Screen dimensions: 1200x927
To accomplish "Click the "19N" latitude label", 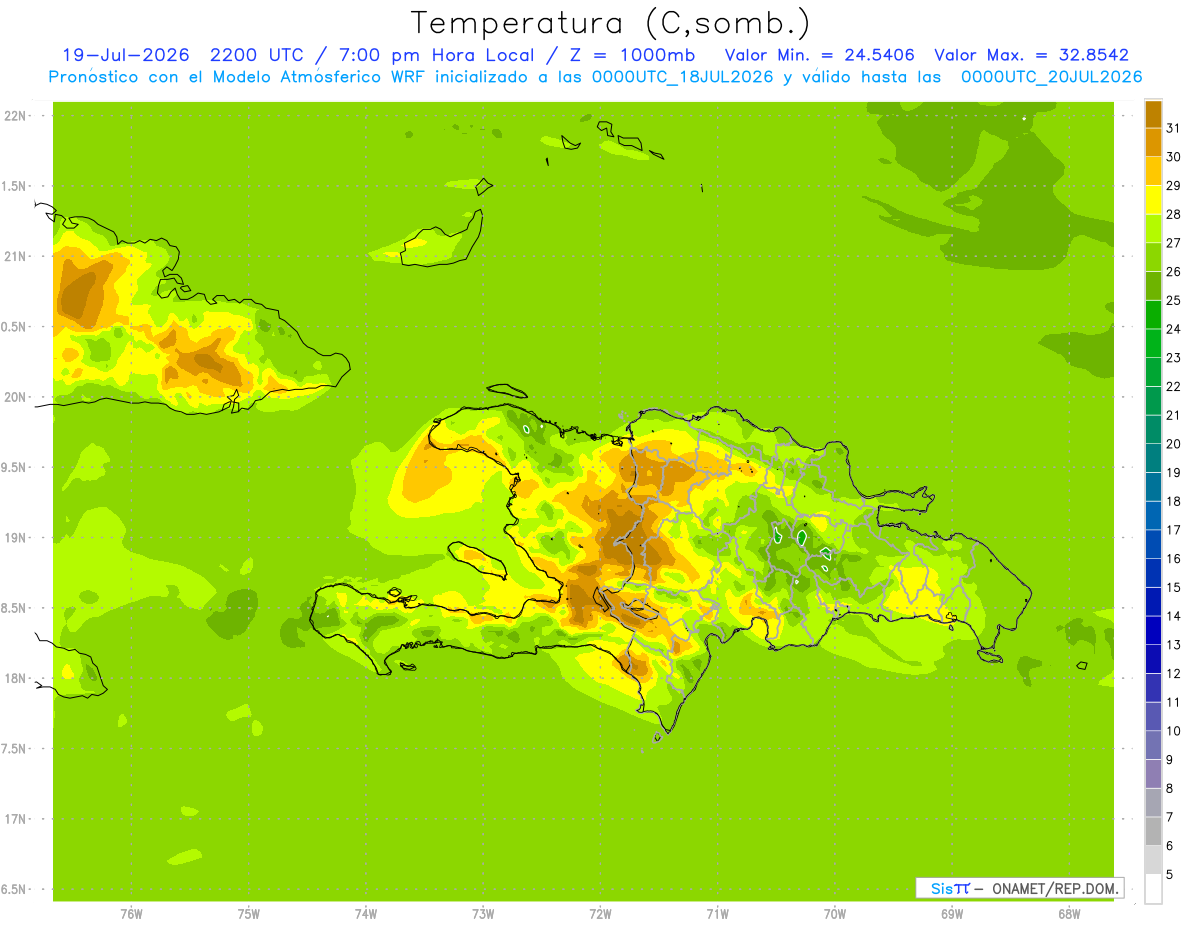I will coord(14,538).
